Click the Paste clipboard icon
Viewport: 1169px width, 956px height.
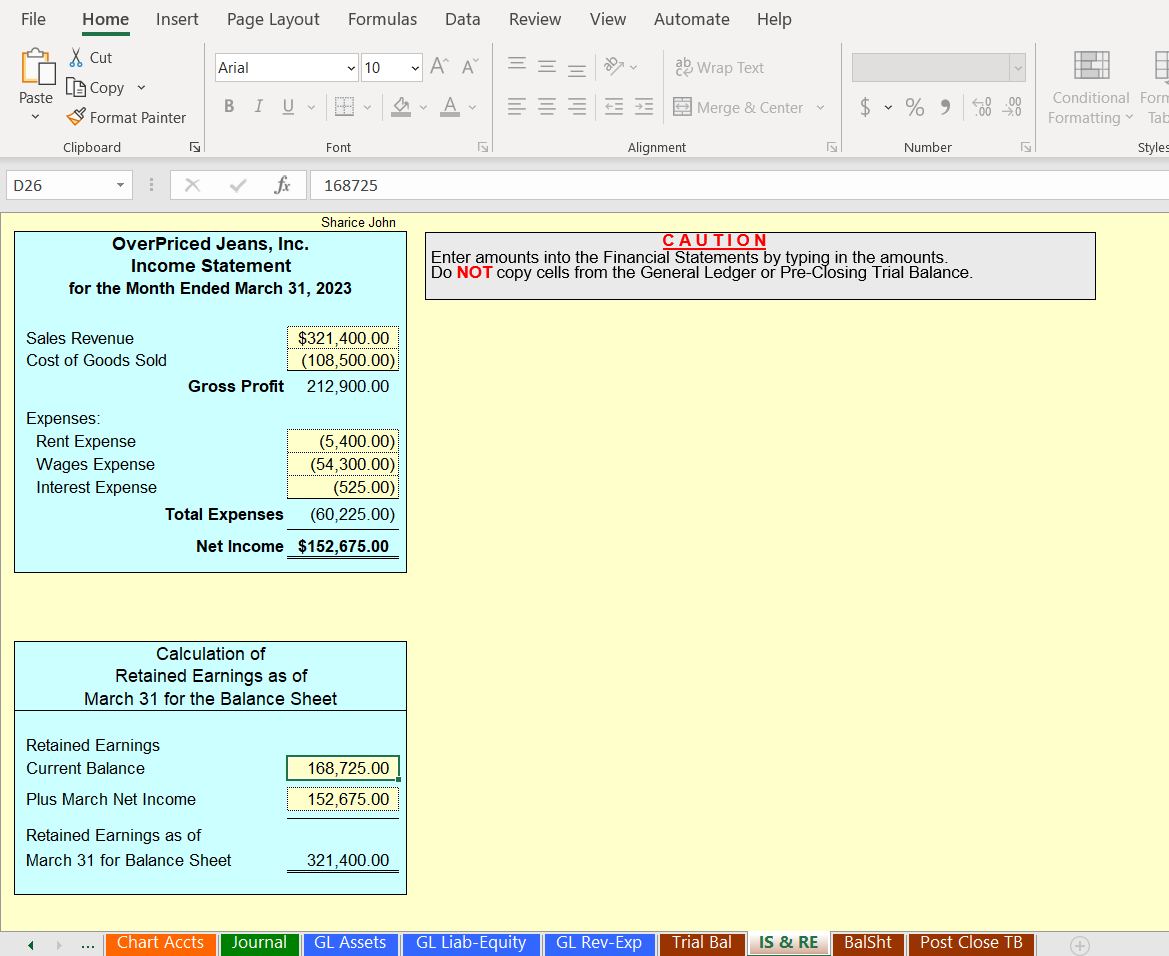(37, 66)
